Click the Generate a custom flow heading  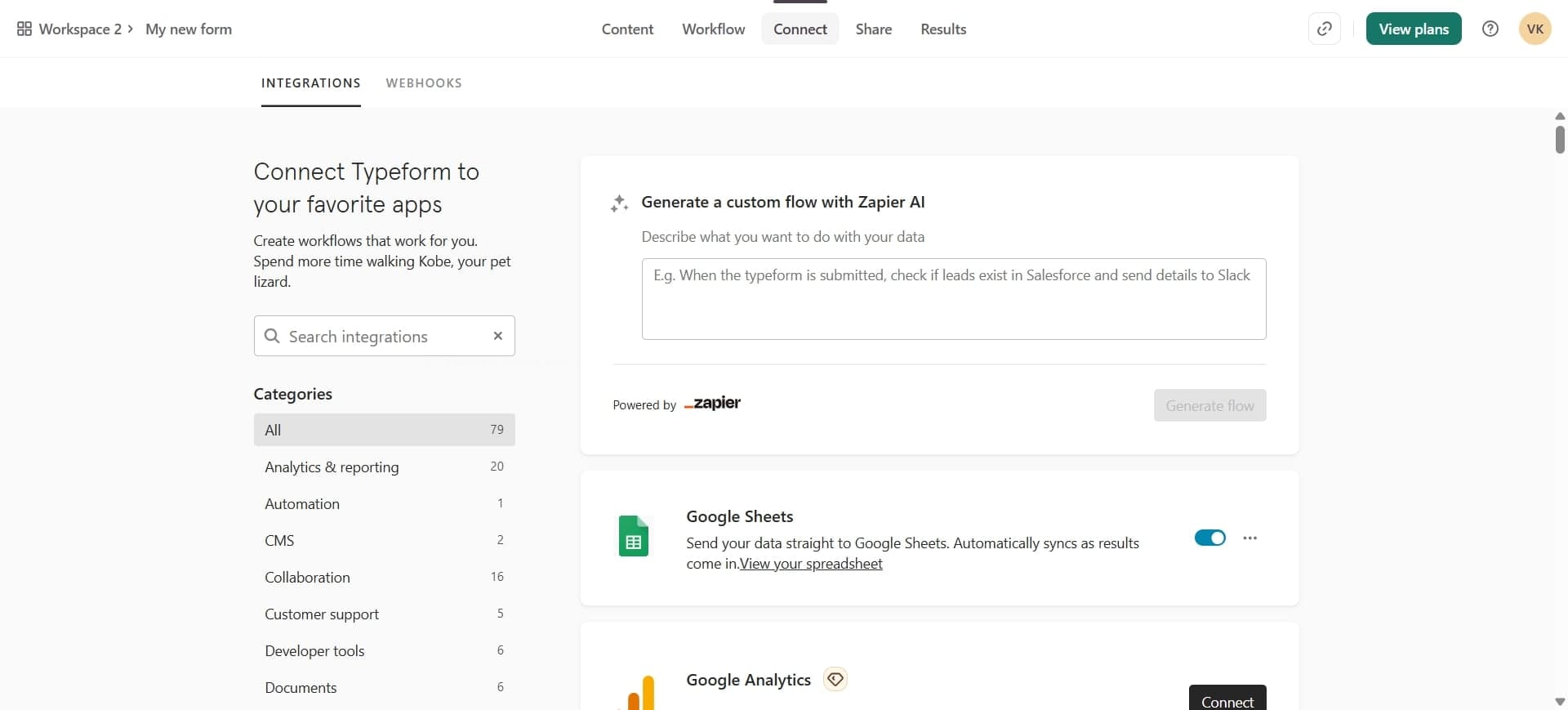tap(783, 202)
